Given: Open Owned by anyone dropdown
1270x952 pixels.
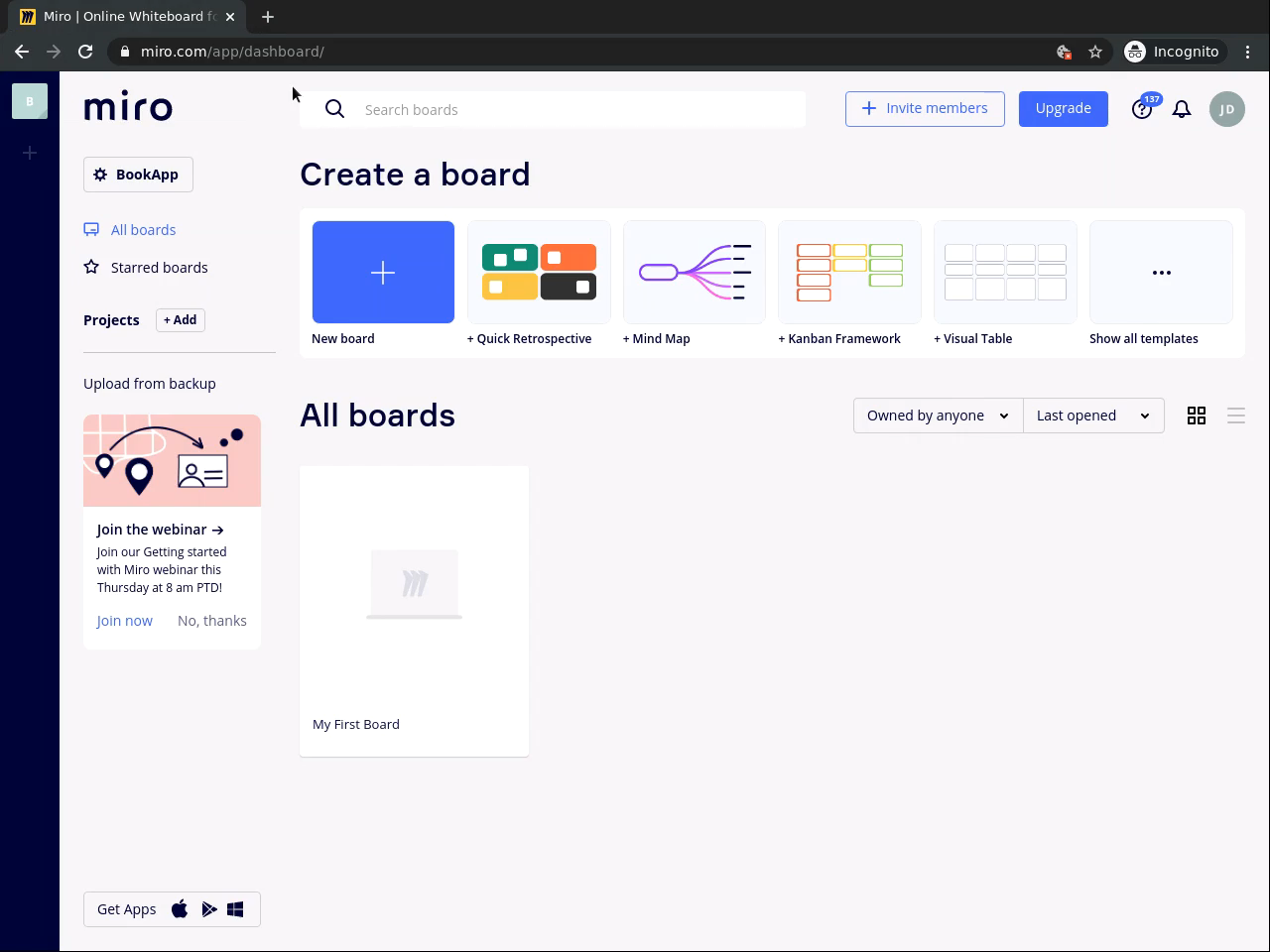Looking at the screenshot, I should tap(938, 416).
